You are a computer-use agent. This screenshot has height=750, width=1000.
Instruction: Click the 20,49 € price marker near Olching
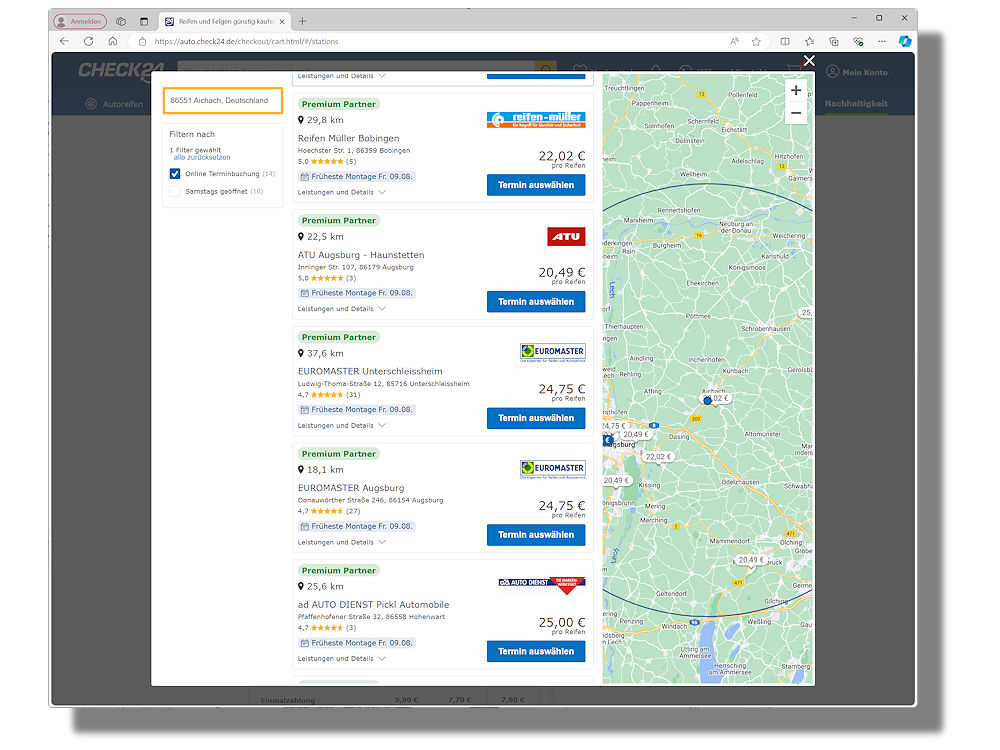click(x=751, y=560)
